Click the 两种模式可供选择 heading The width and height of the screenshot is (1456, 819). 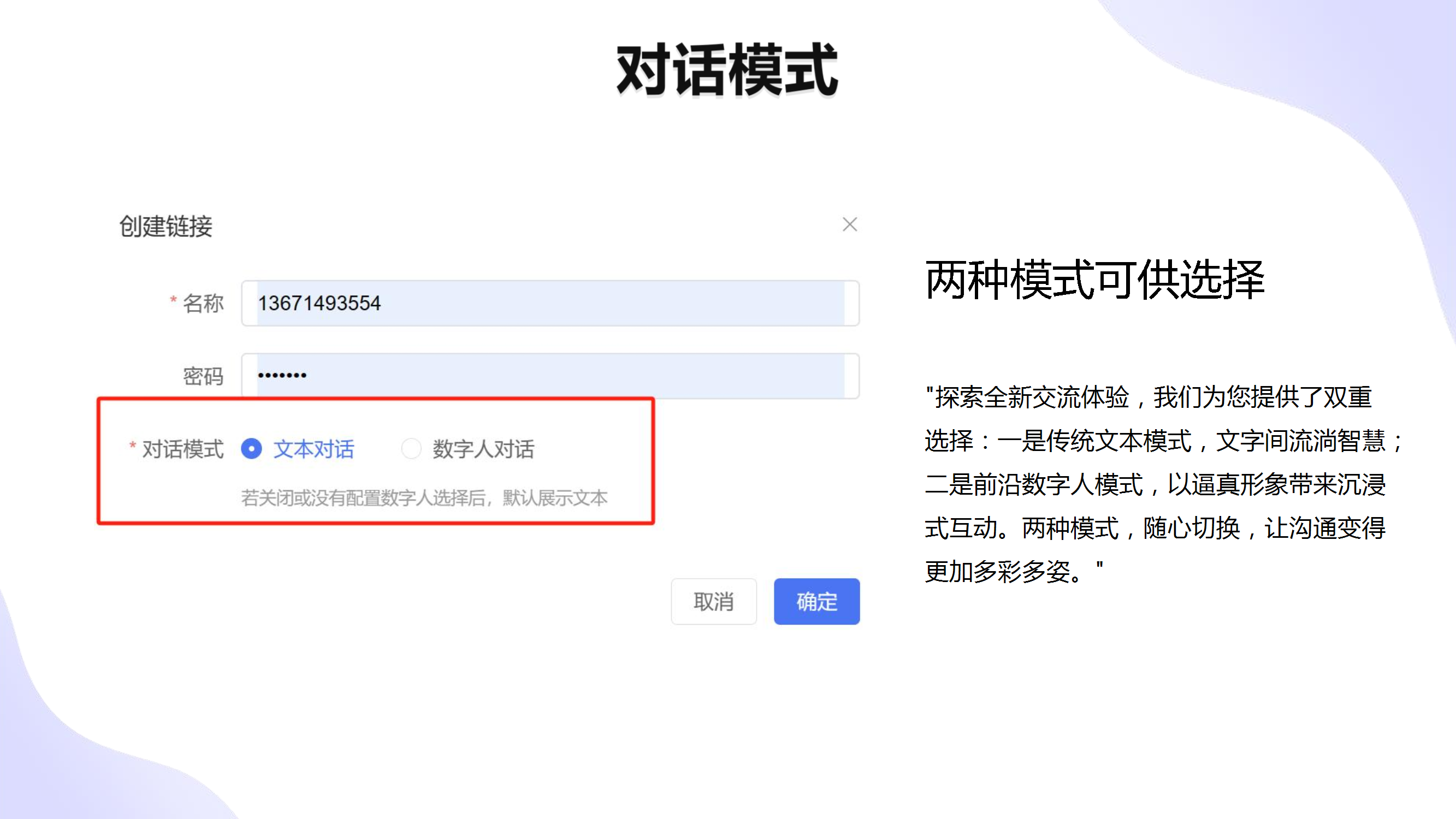(1094, 280)
